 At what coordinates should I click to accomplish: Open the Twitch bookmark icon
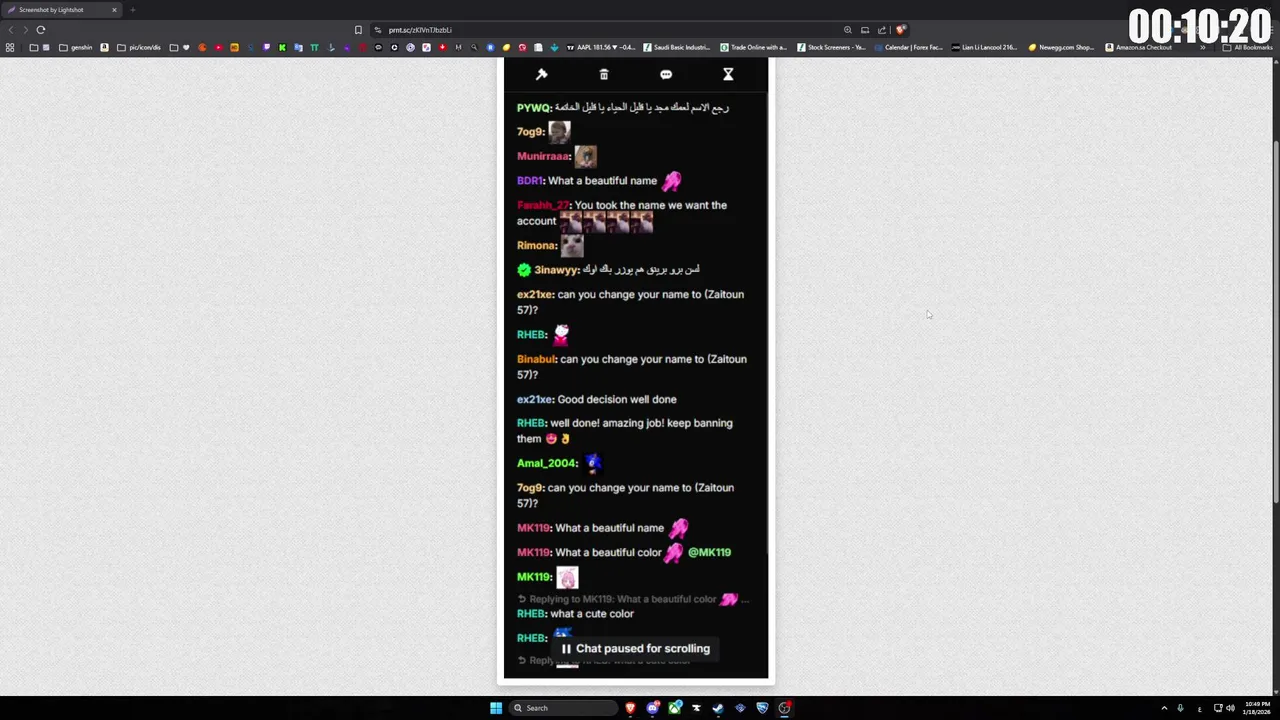pos(266,47)
